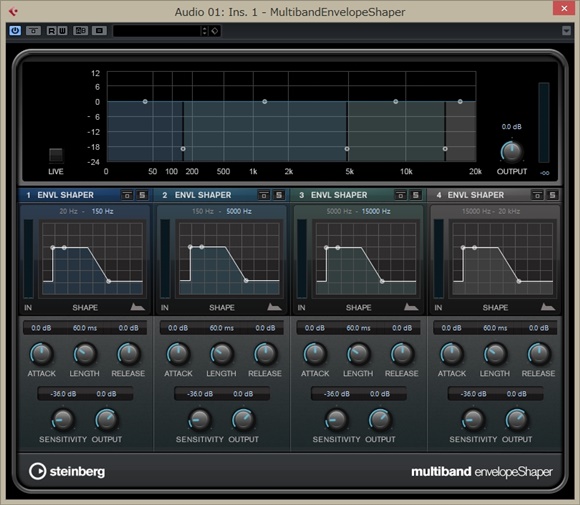Switch band 2 SHAPE display mode icon

coord(274,307)
